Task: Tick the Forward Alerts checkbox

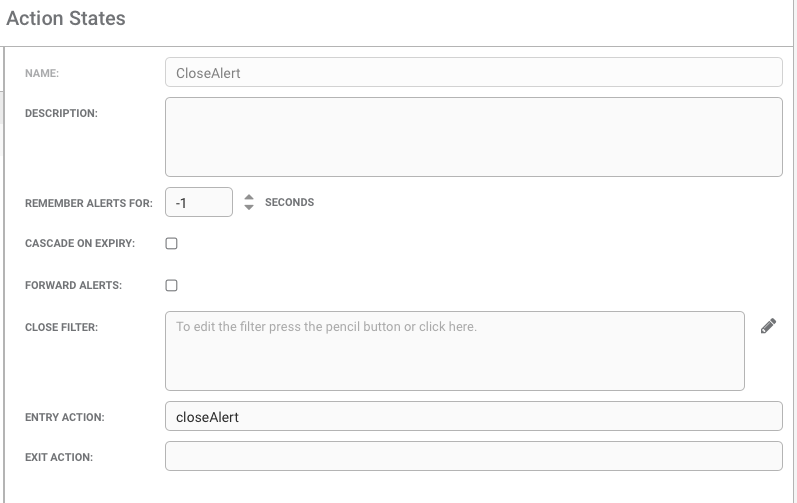Action: pyautogui.click(x=171, y=286)
